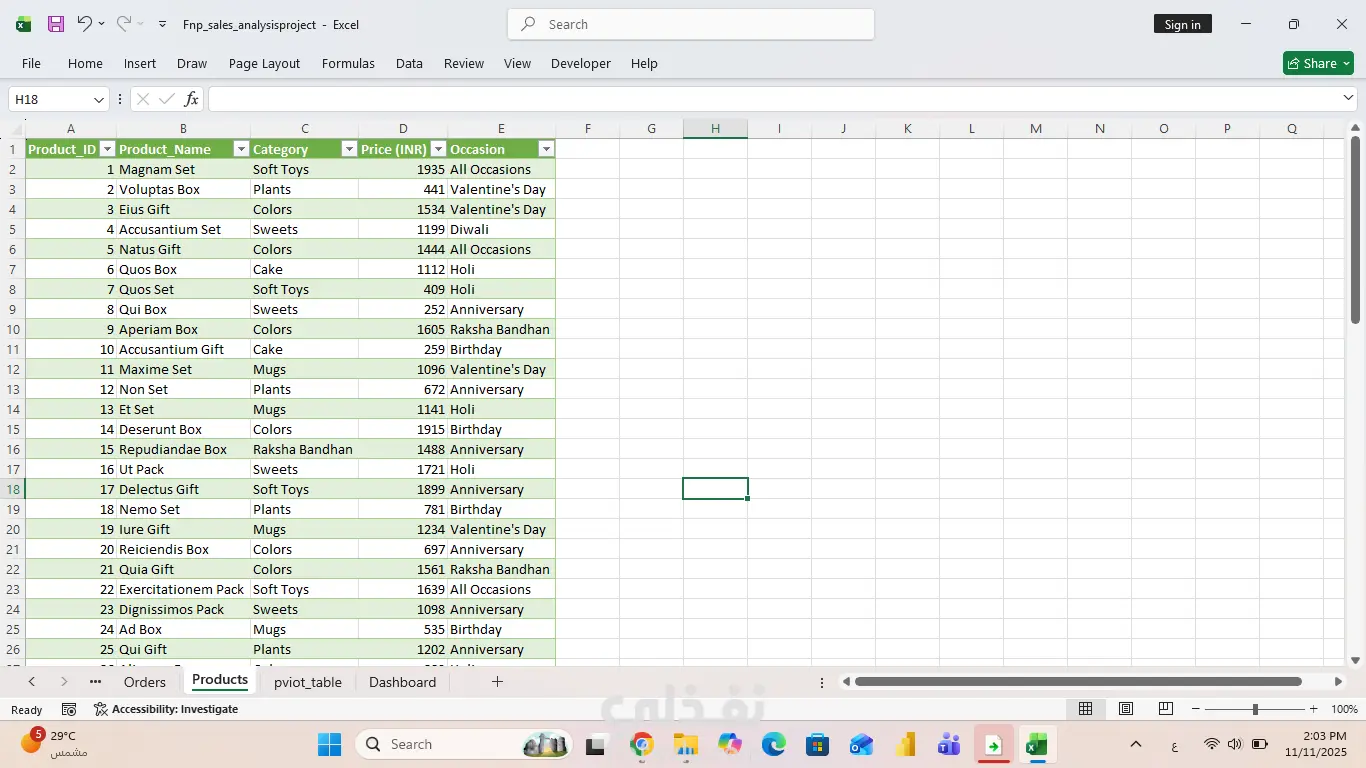Expand the formula bar
This screenshot has height=768, width=1366.
(x=1348, y=98)
